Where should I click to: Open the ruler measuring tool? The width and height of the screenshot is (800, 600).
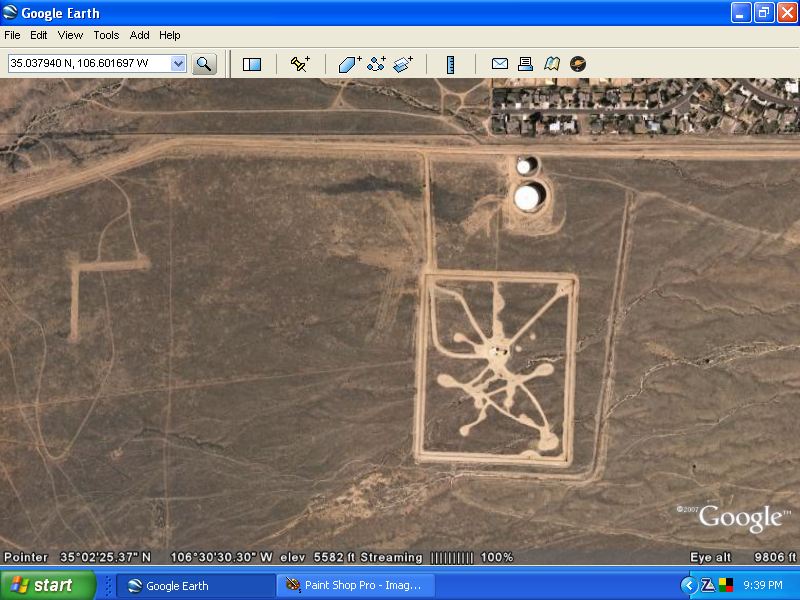coord(451,64)
